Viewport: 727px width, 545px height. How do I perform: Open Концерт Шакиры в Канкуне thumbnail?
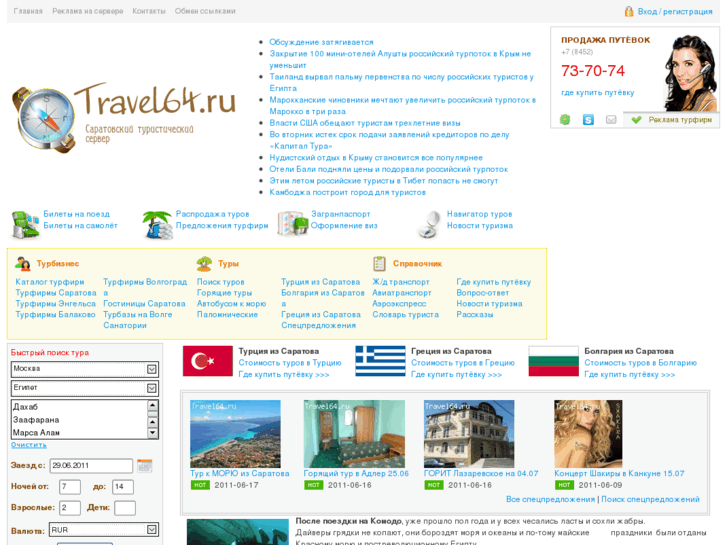(x=588, y=434)
